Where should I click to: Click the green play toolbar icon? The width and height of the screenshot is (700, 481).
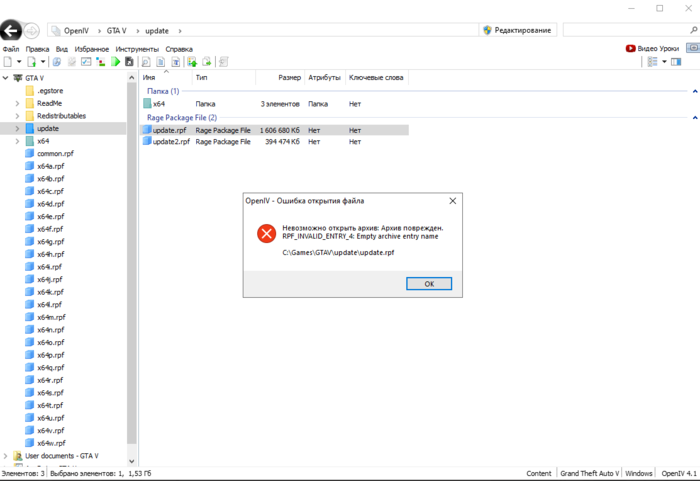click(116, 62)
